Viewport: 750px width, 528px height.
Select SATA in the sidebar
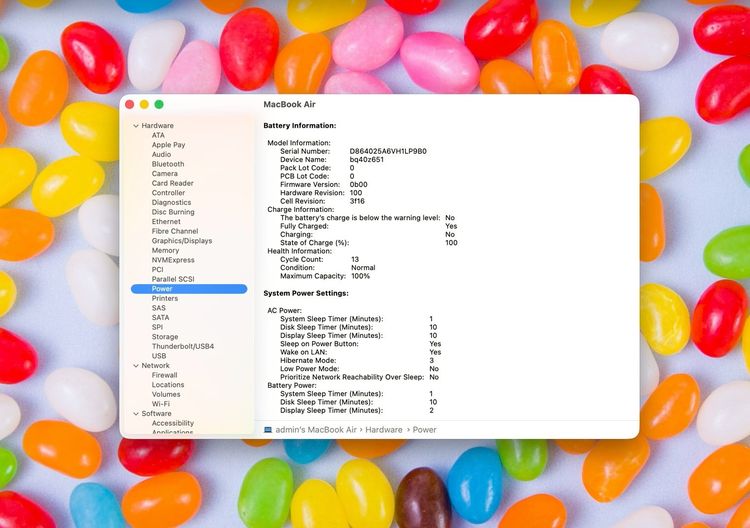[160, 318]
